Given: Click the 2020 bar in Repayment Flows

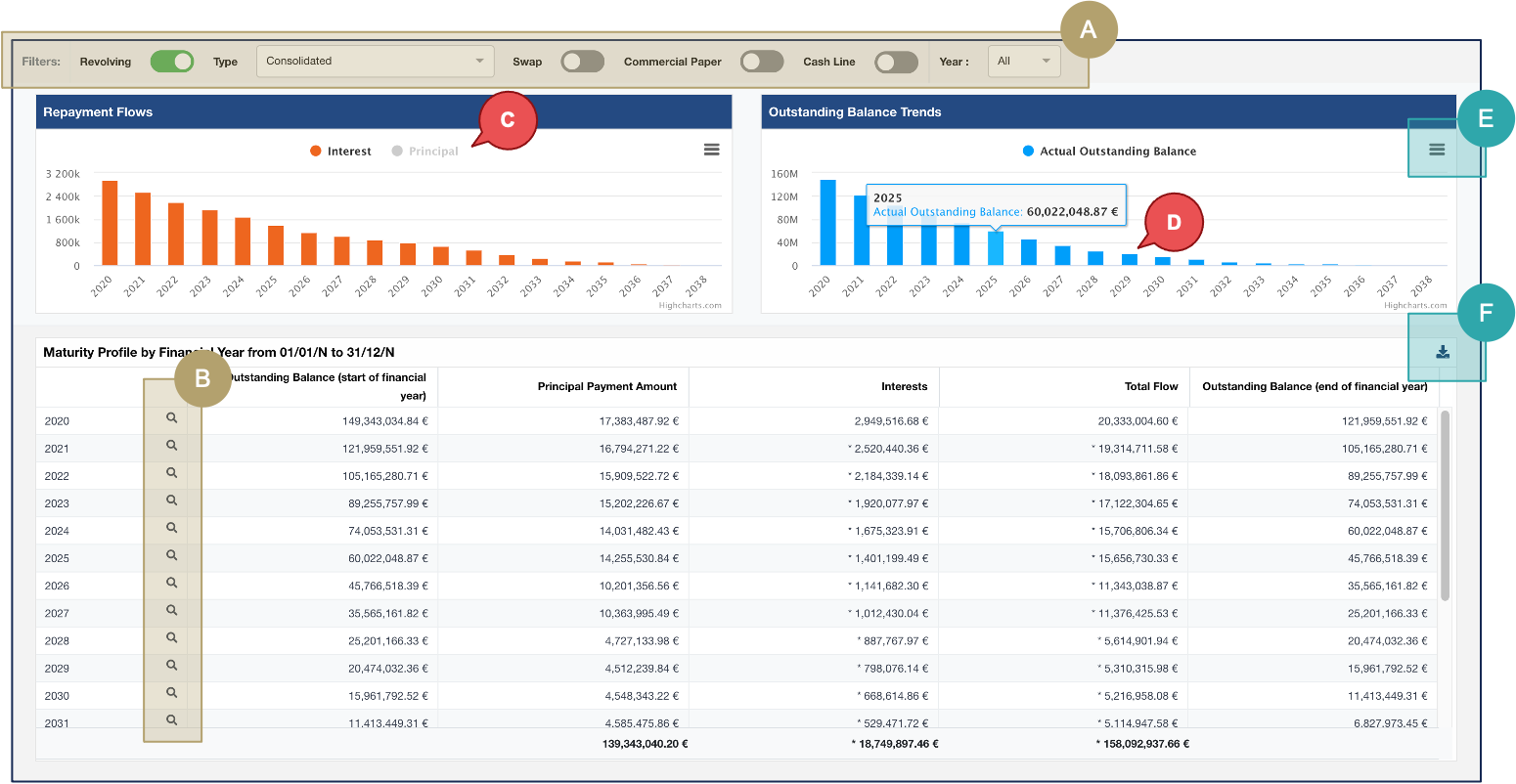Looking at the screenshot, I should 110,223.
